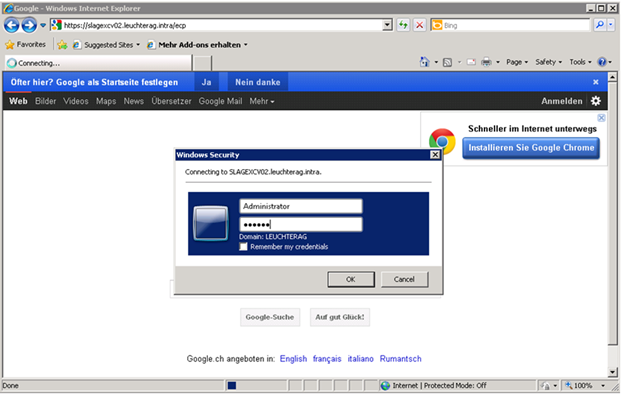621x394 pixels.
Task: Open News in Google navigation bar
Action: coord(133,101)
